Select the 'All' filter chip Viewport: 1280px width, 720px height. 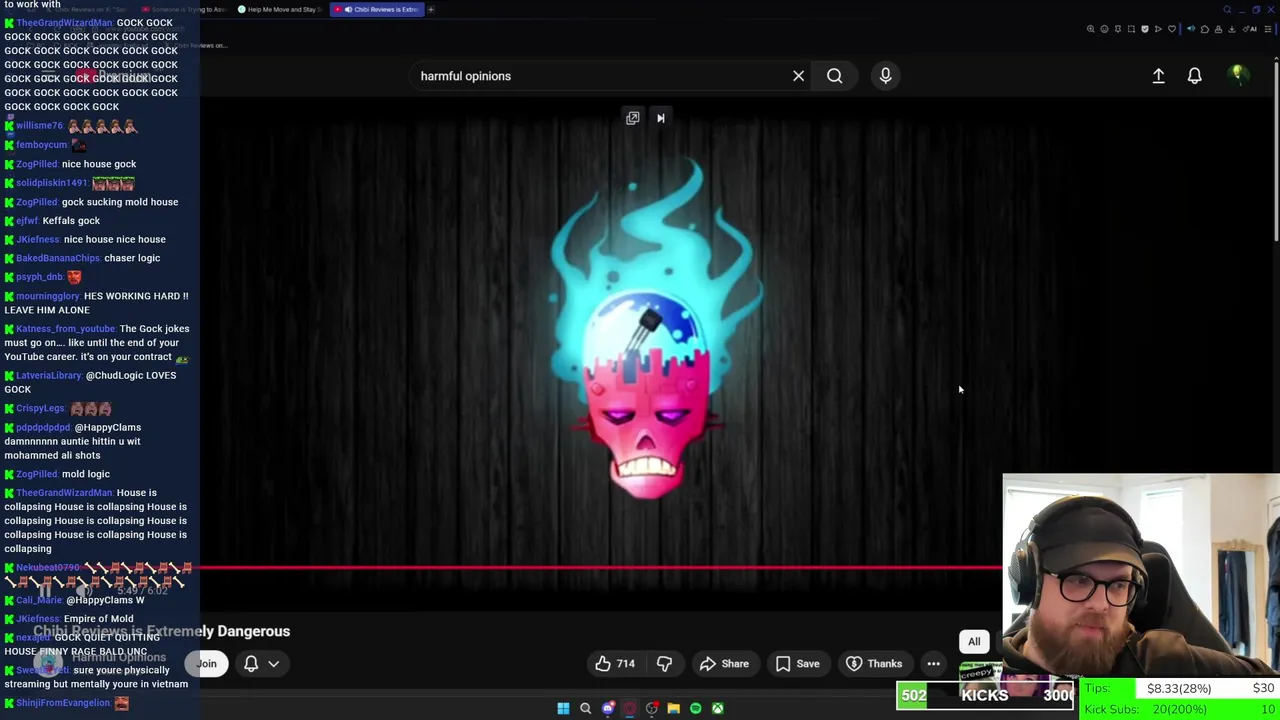(974, 641)
